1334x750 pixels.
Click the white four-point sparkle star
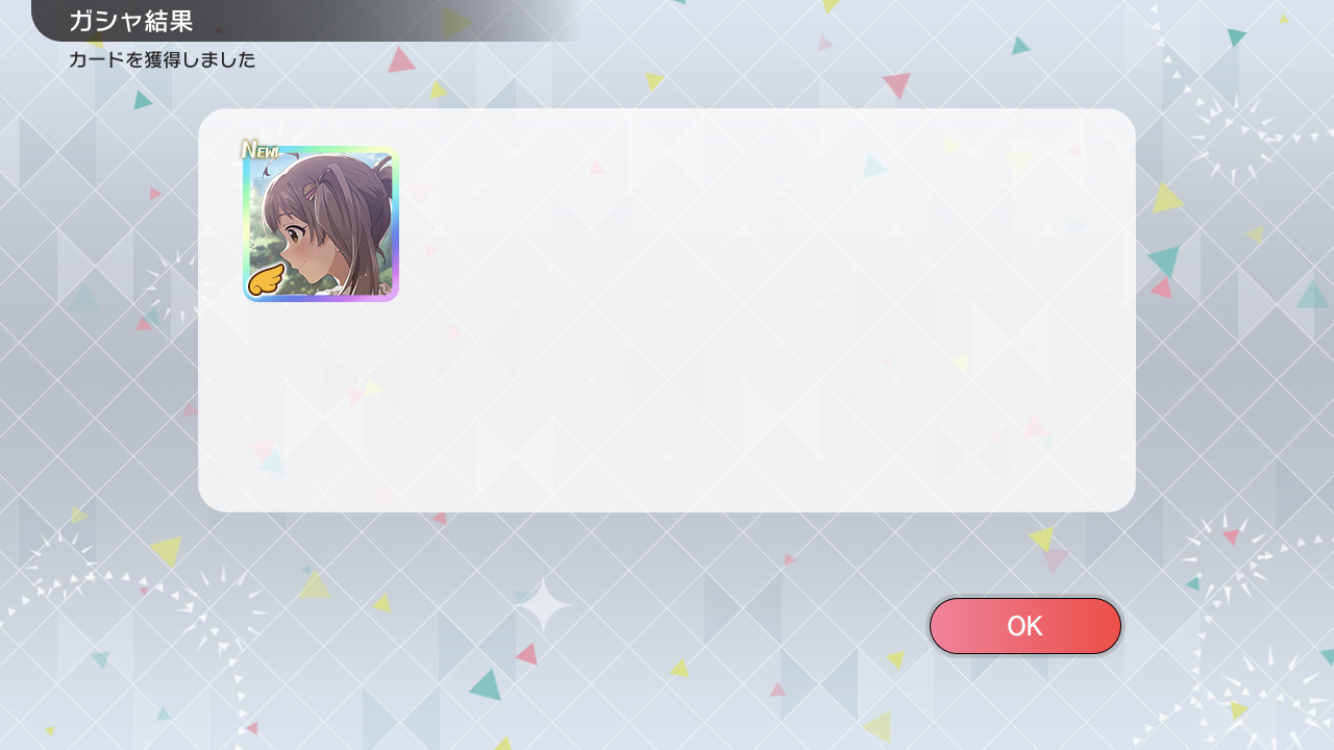(543, 606)
